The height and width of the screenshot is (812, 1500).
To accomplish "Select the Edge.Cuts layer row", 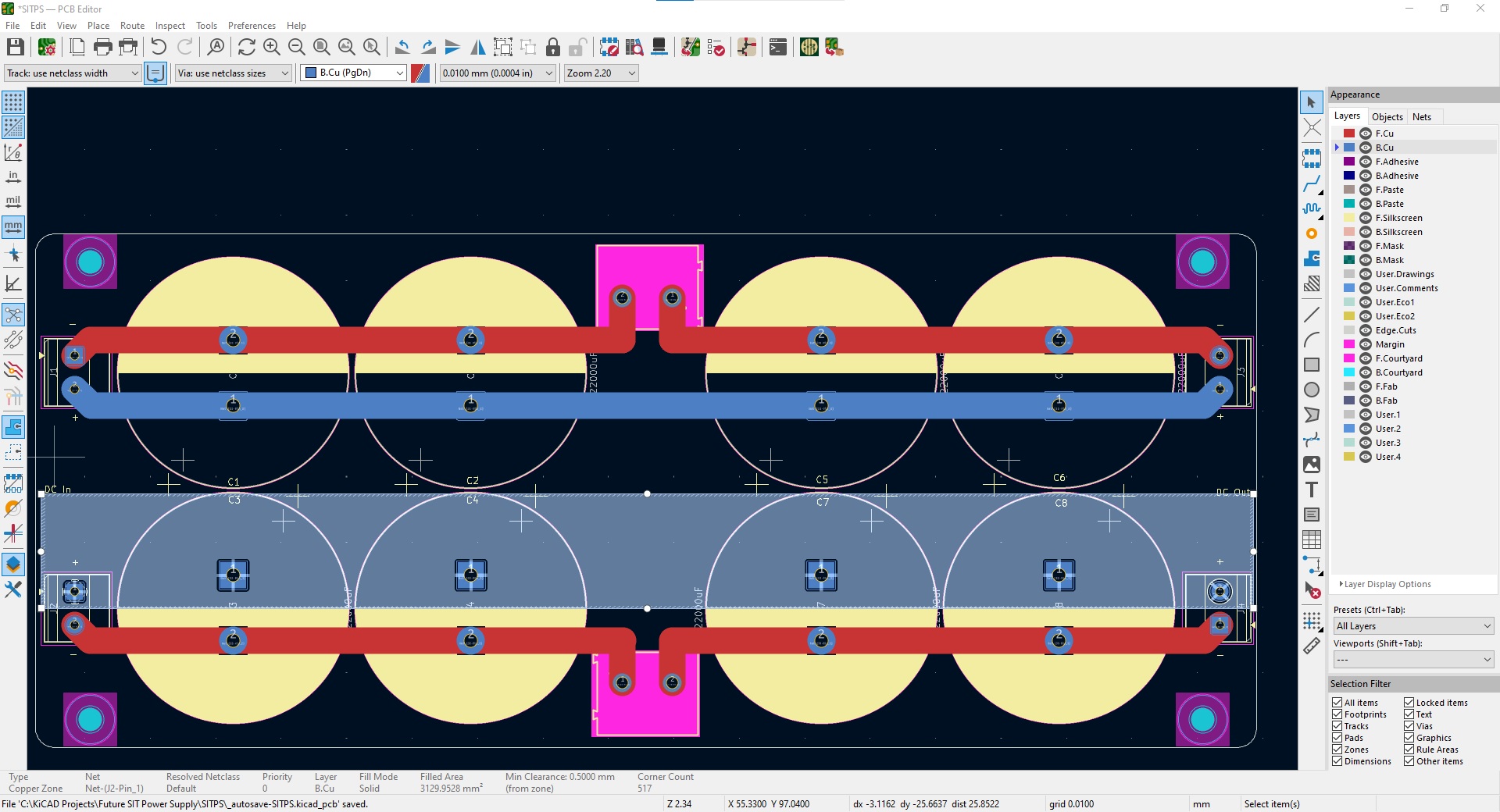I will (1395, 330).
